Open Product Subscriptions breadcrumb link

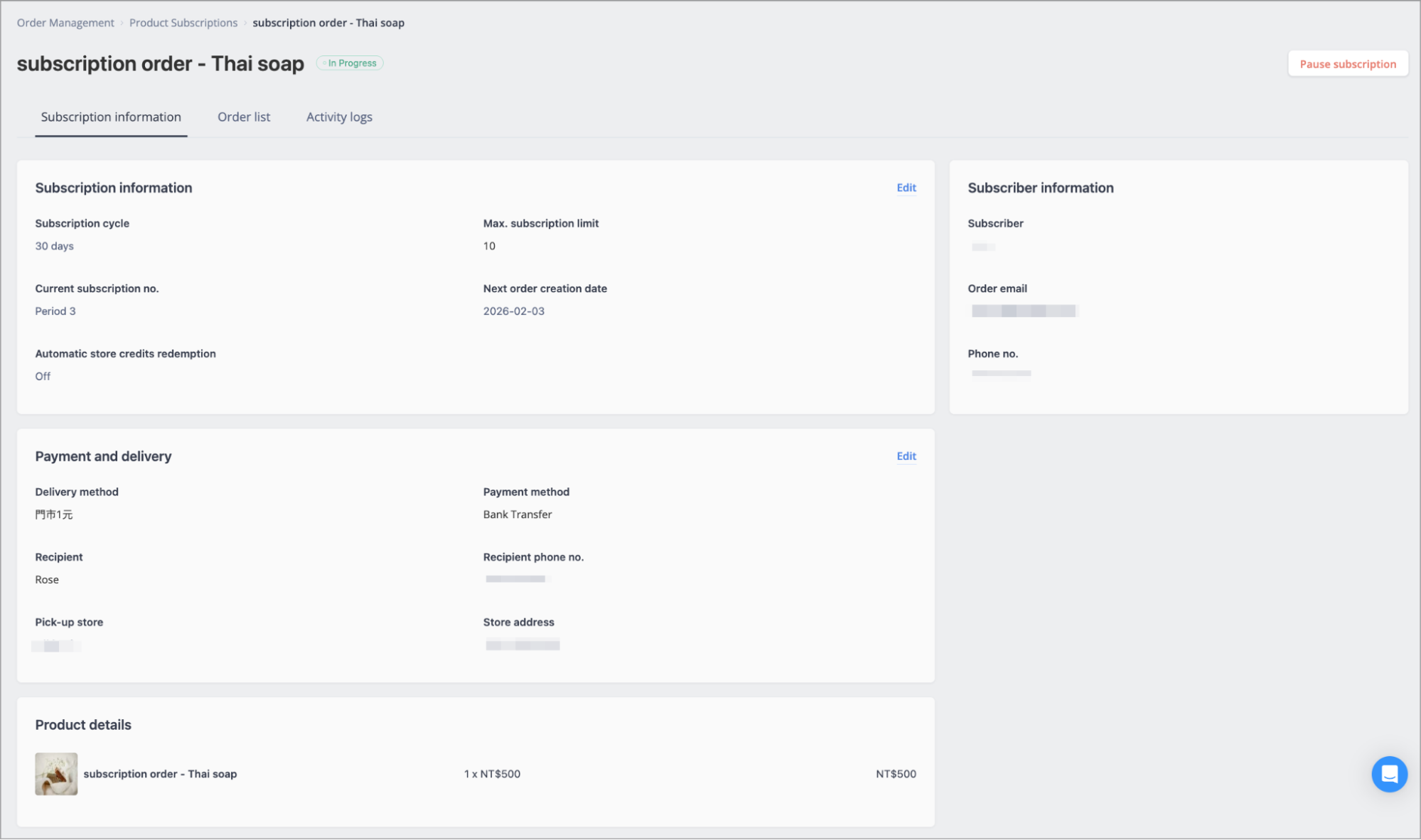point(183,23)
